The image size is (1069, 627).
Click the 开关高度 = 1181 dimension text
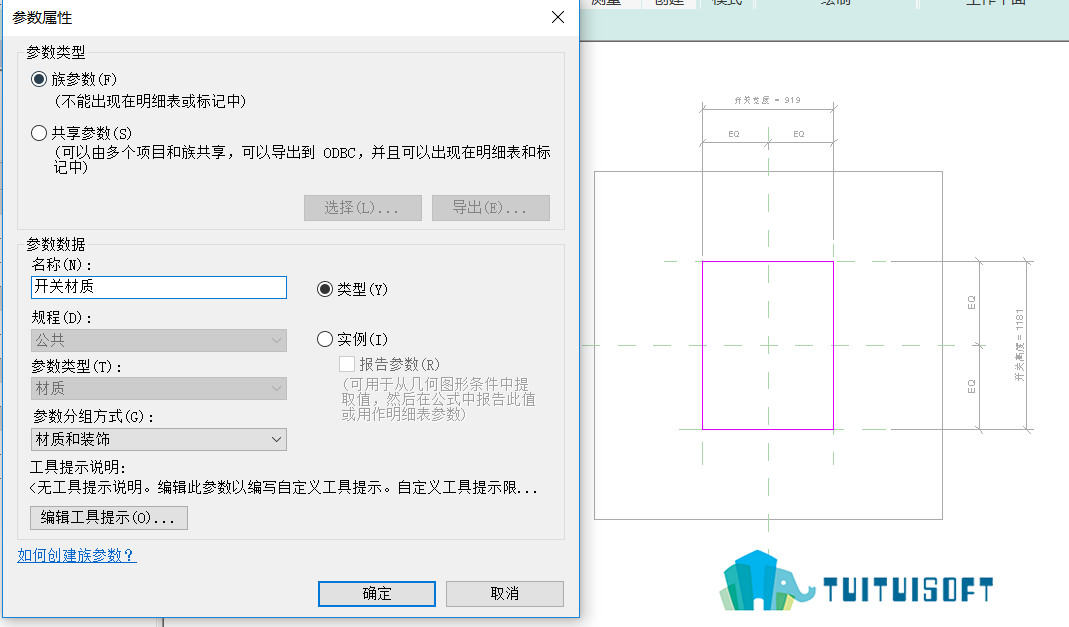pyautogui.click(x=1019, y=345)
